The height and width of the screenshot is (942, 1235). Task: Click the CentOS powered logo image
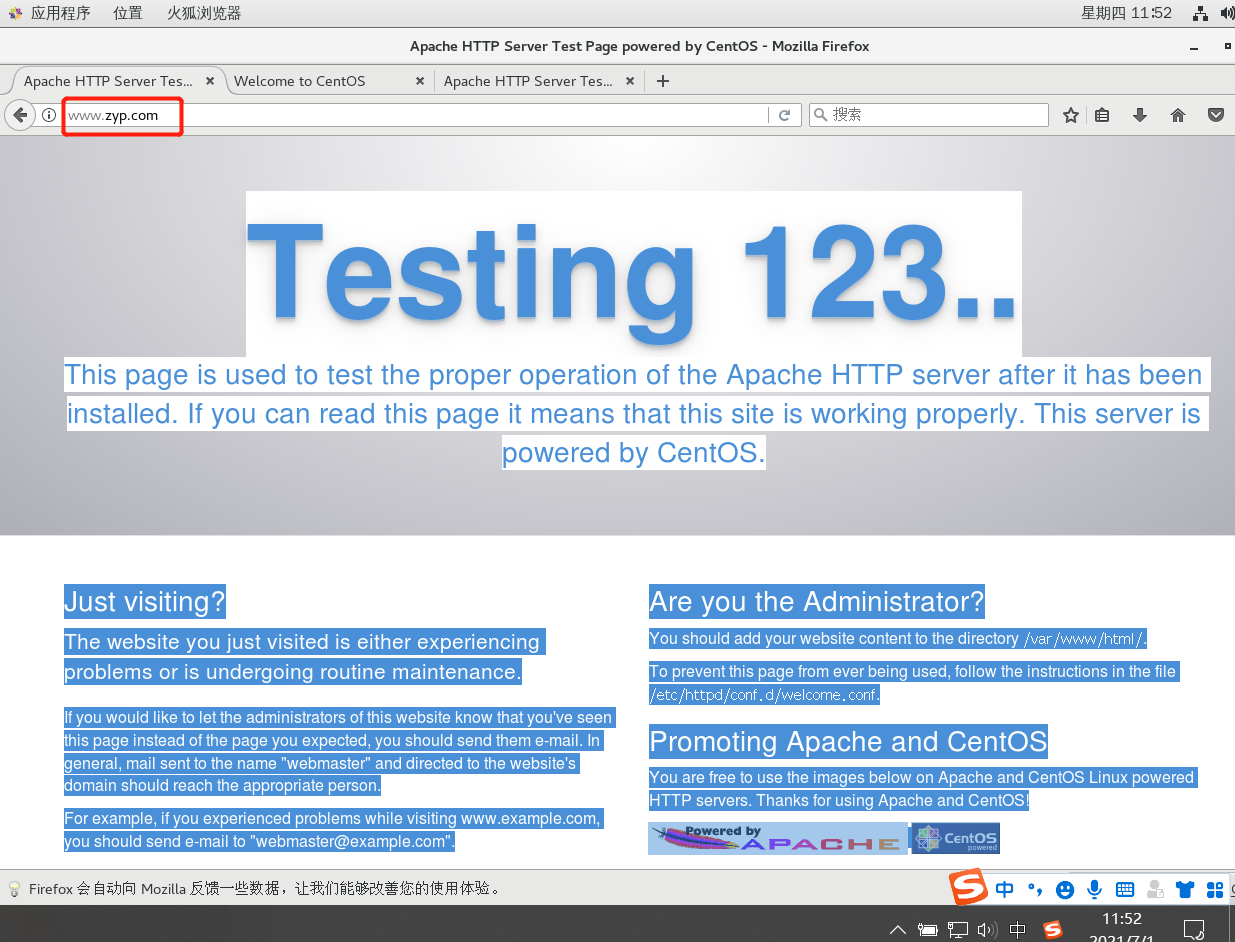coord(955,838)
